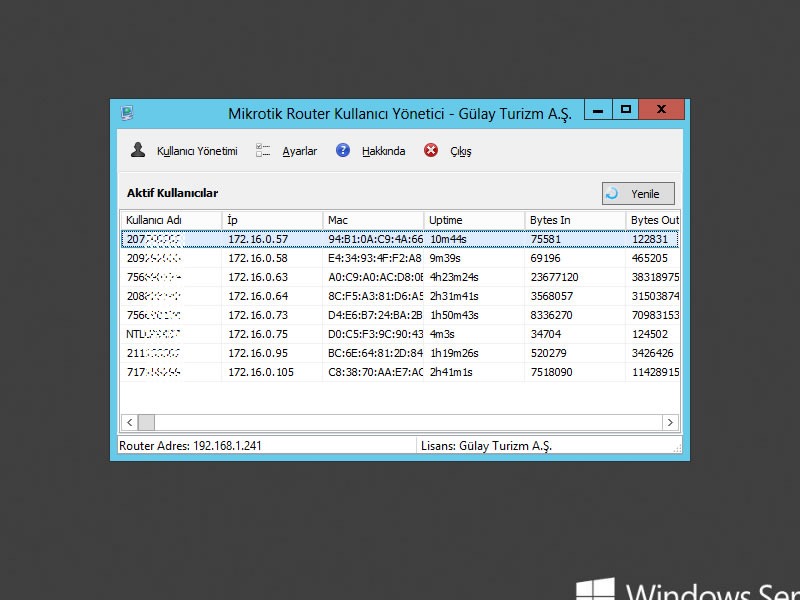Image resolution: width=800 pixels, height=600 pixels.
Task: Click the Hakkında blue question icon
Action: tap(343, 151)
